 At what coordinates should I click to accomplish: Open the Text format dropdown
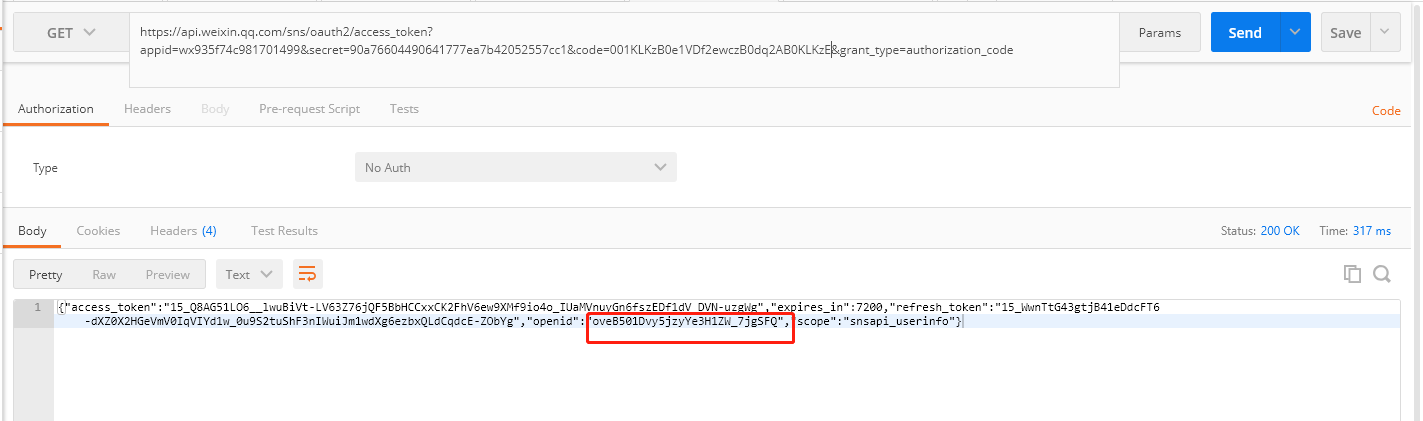tap(249, 274)
